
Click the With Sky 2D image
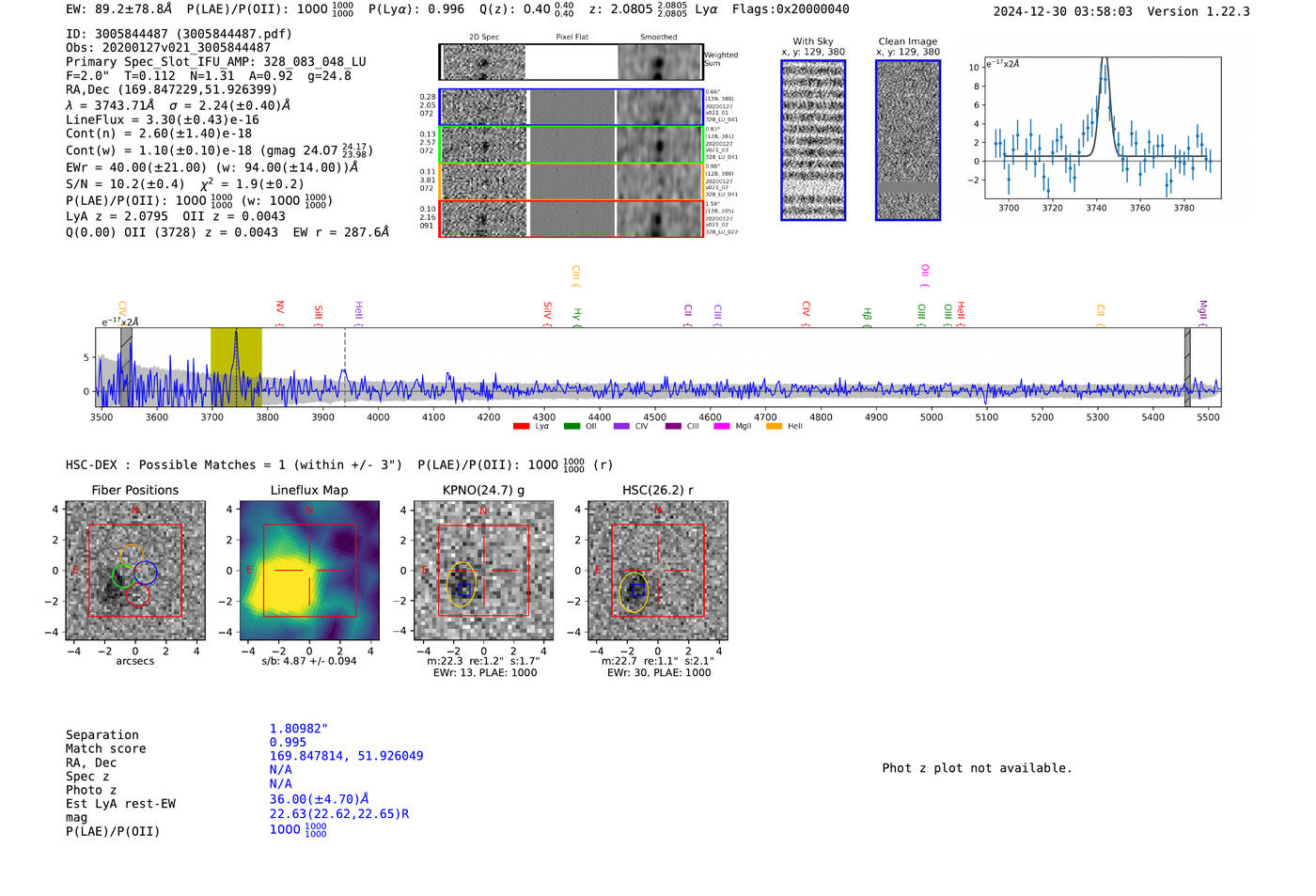click(x=813, y=140)
